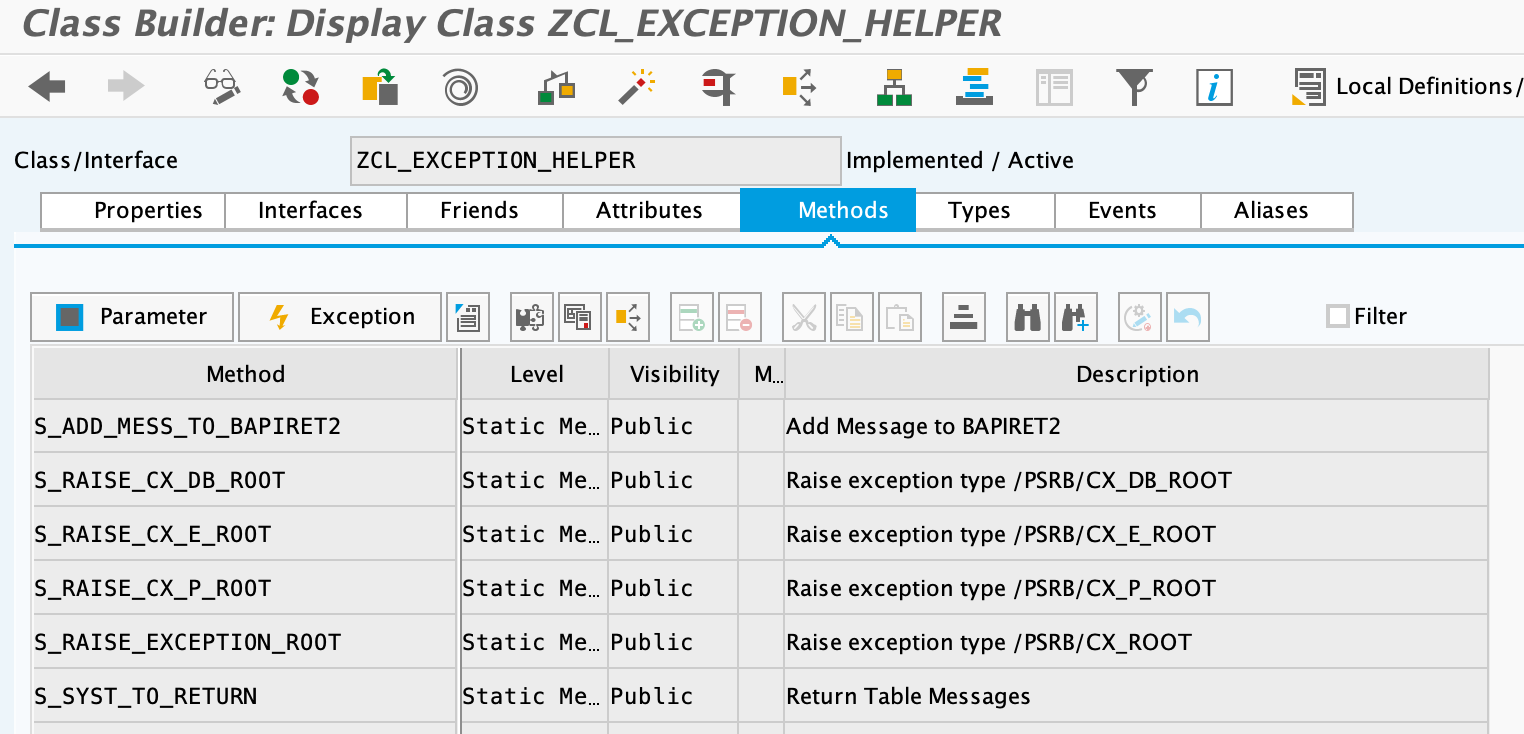
Task: Open Local Definitions
Action: click(1407, 87)
